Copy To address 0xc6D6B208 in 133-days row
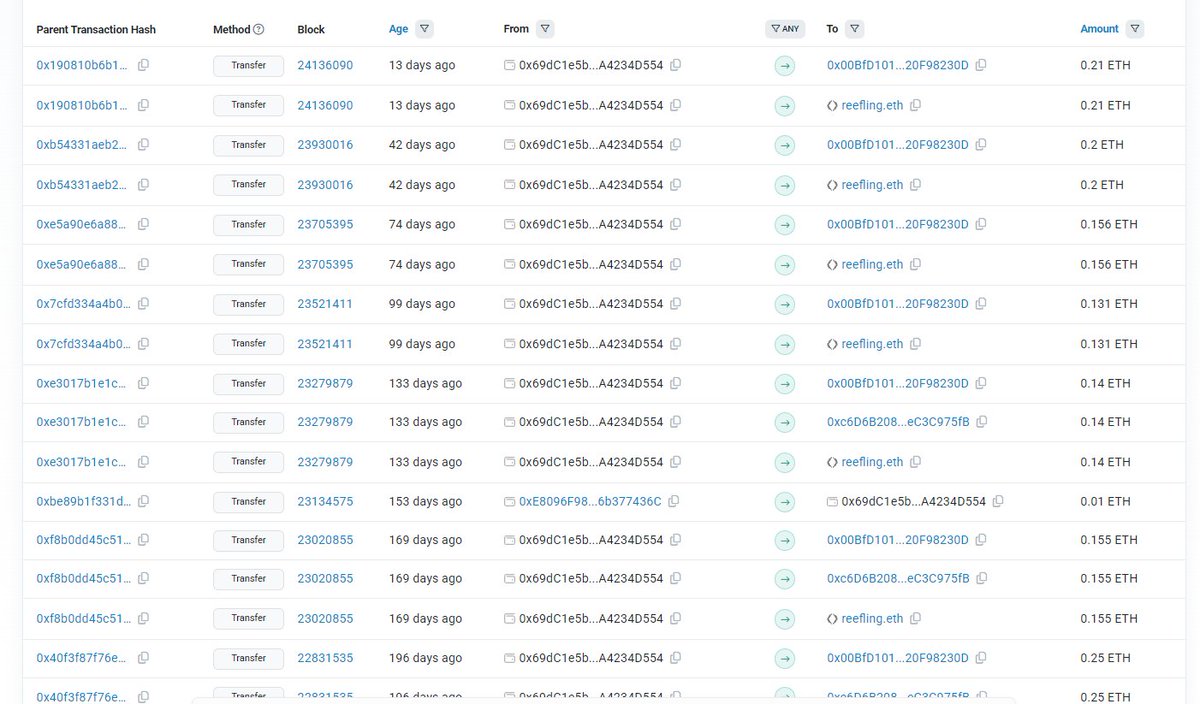This screenshot has height=704, width=1200. click(982, 422)
